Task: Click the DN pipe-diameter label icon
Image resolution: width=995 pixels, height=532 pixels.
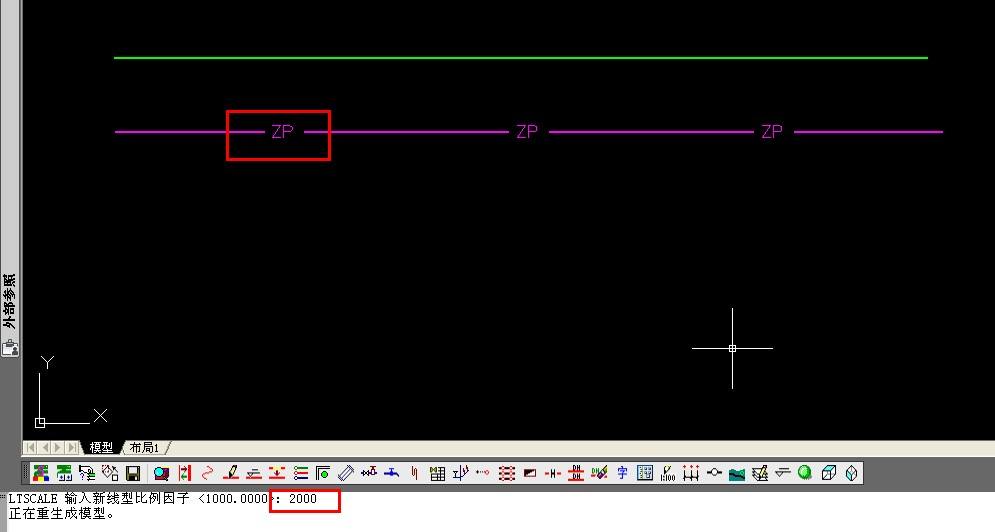Action: tap(576, 473)
